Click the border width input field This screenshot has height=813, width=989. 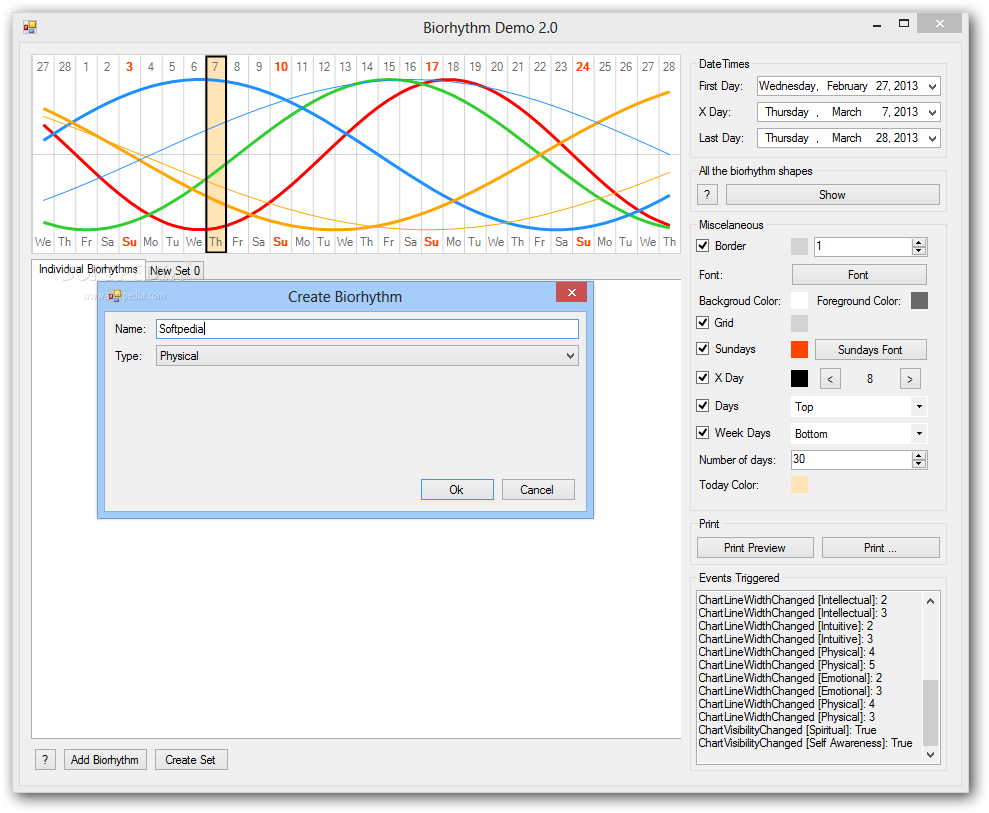[x=863, y=247]
